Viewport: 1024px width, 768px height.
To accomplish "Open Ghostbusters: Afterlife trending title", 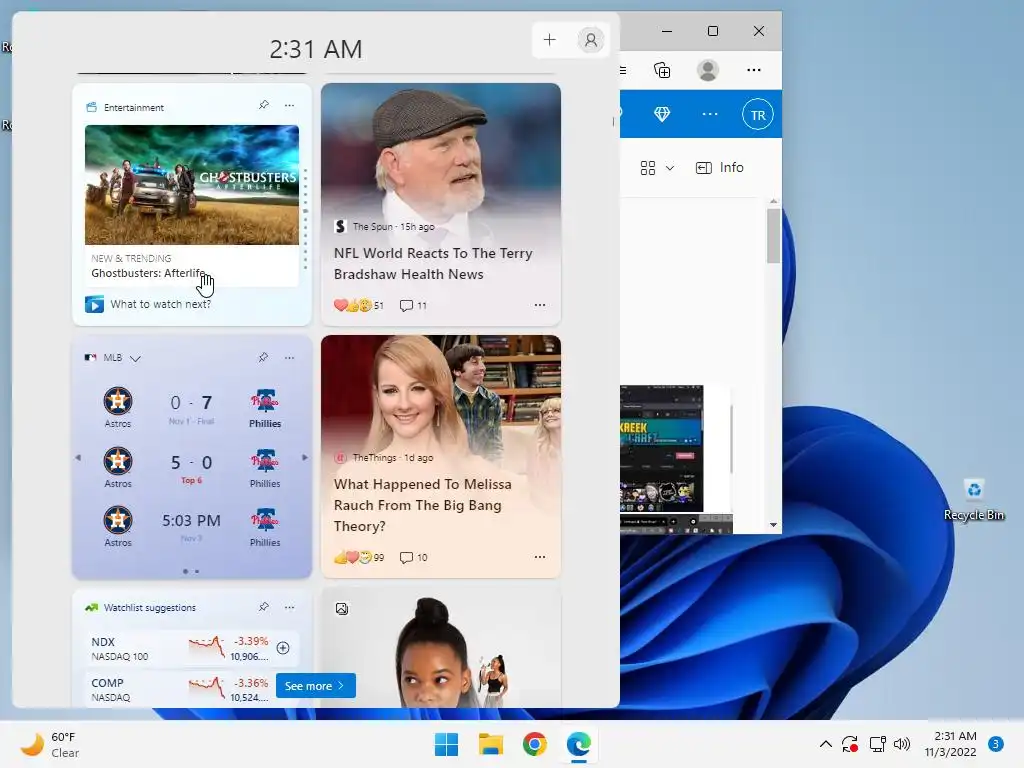I will (148, 273).
